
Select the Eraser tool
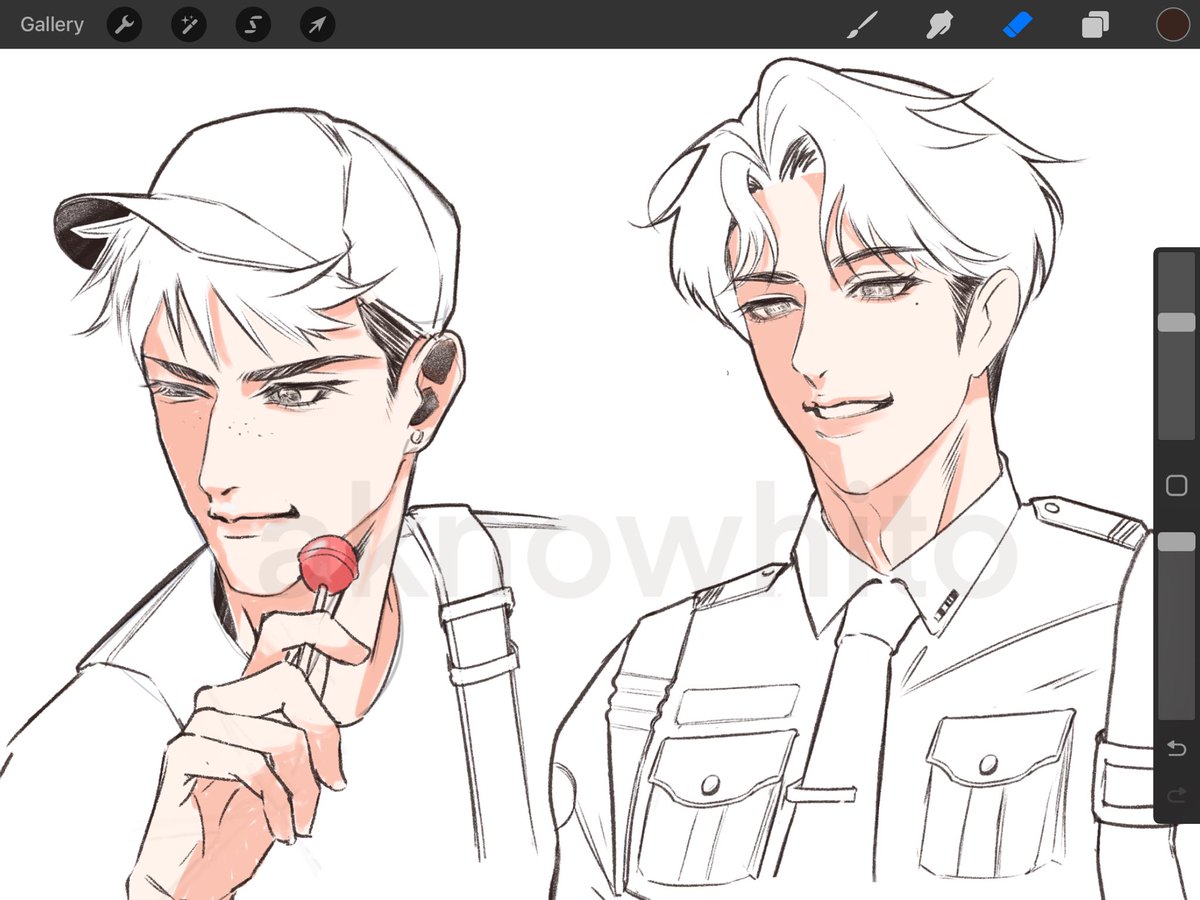click(x=1017, y=24)
